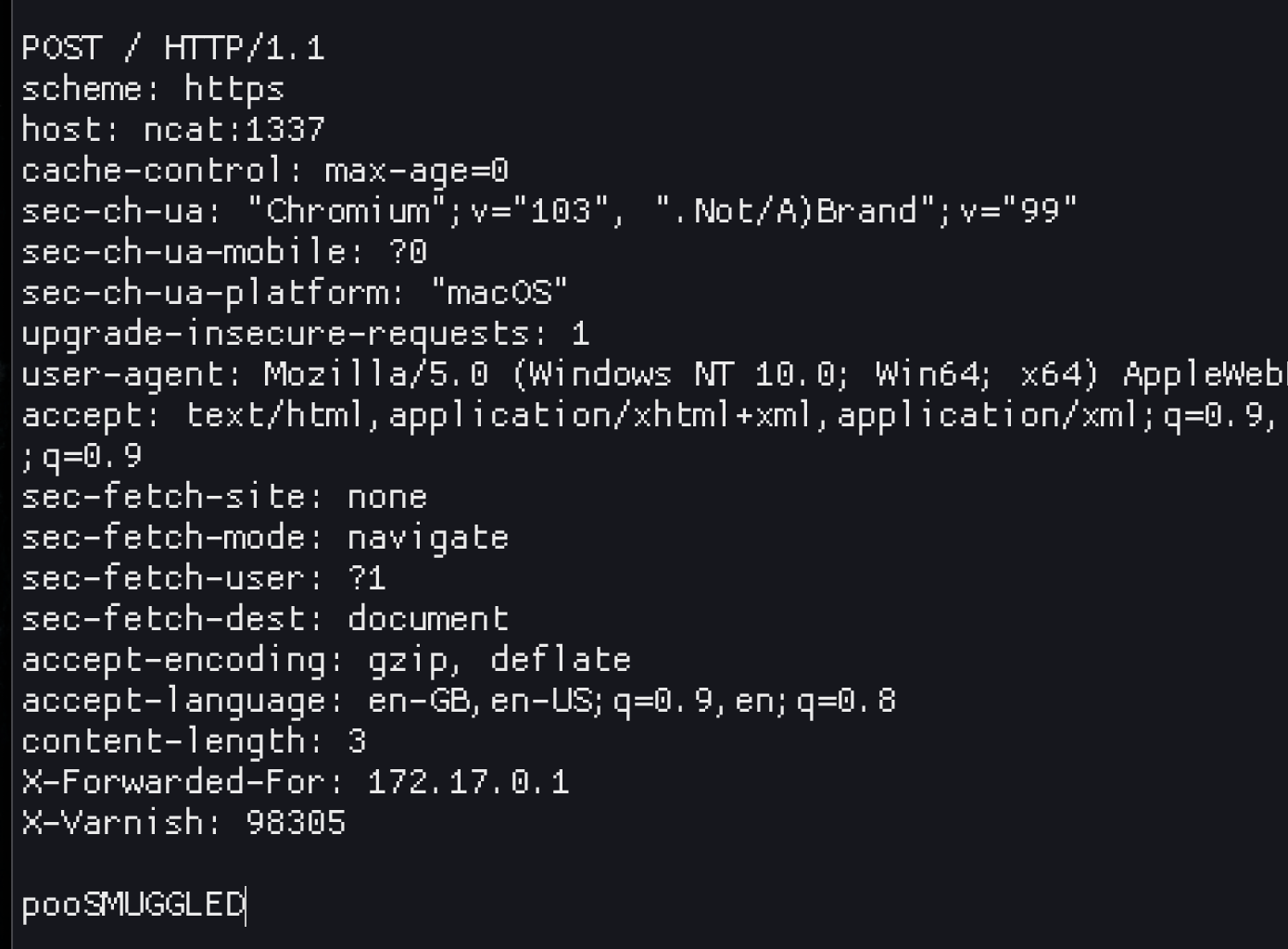Image resolution: width=1288 pixels, height=949 pixels.
Task: Click the X-Forwarded-For 172.17.0.1 line
Action: pos(296,782)
